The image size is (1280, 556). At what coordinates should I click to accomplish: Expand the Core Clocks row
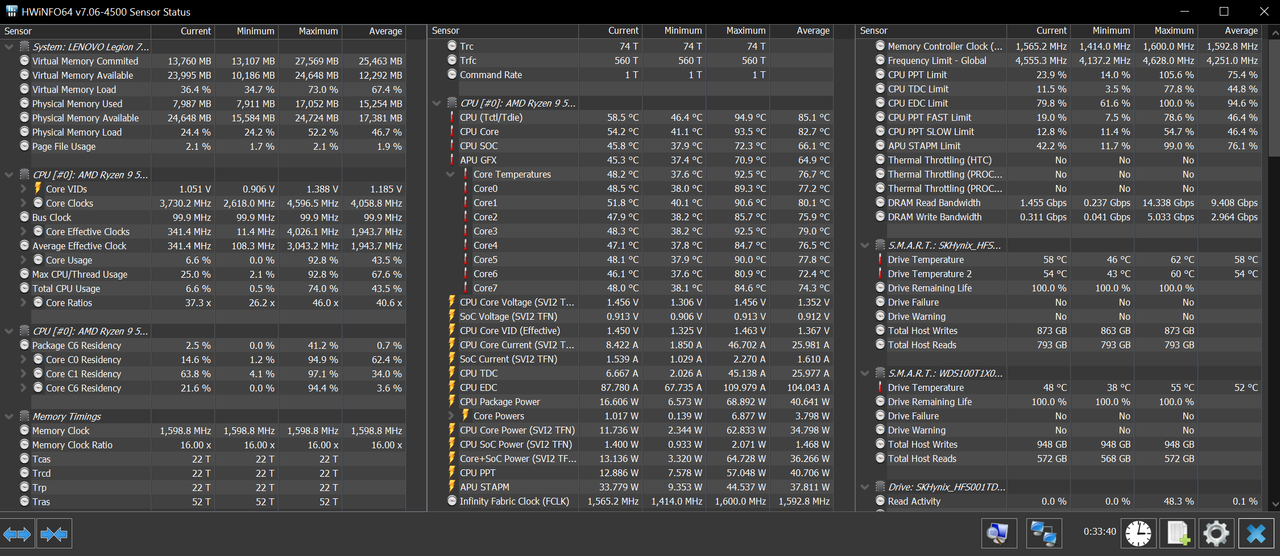click(24, 203)
